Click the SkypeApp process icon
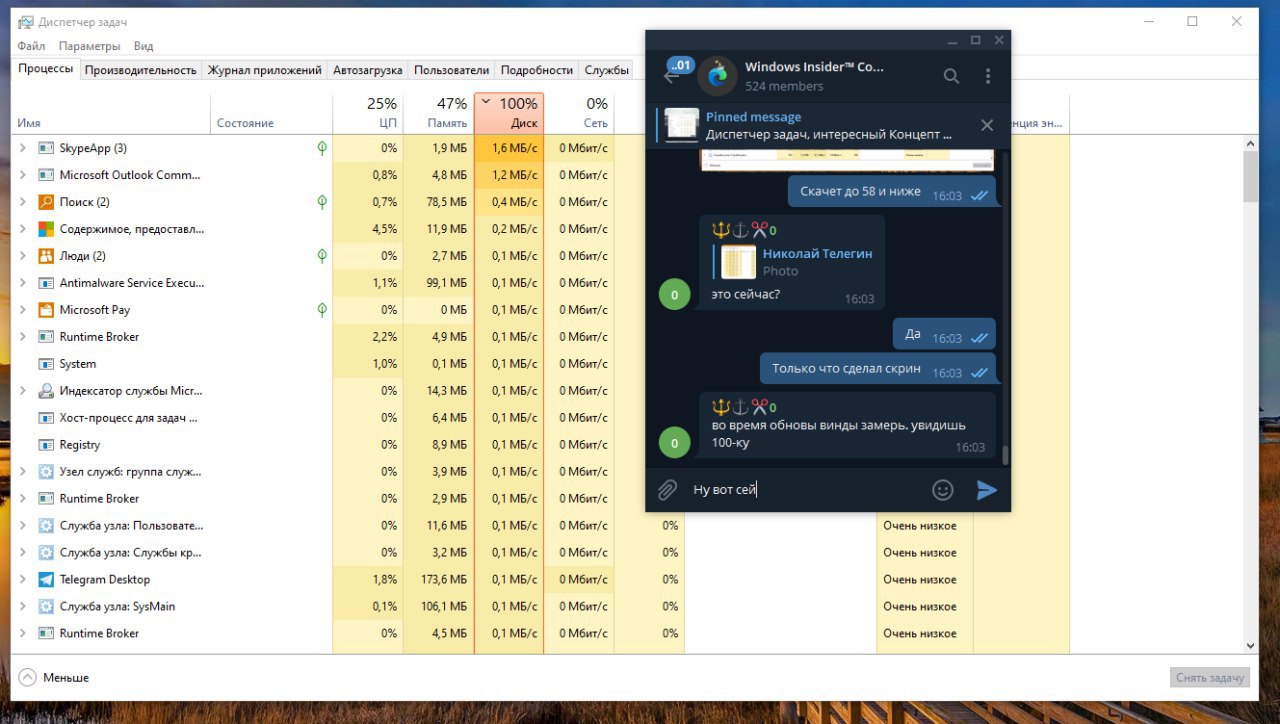Image resolution: width=1280 pixels, height=724 pixels. click(46, 148)
